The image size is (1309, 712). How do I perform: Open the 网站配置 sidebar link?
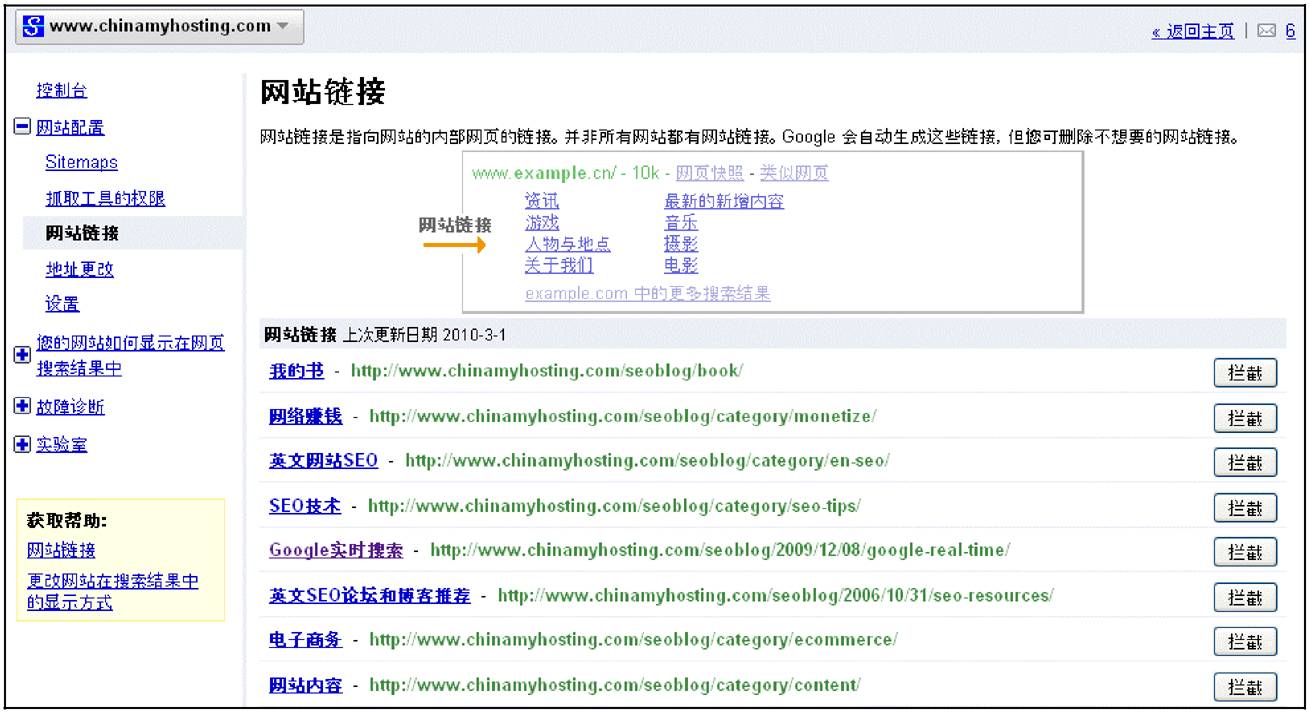coord(70,127)
